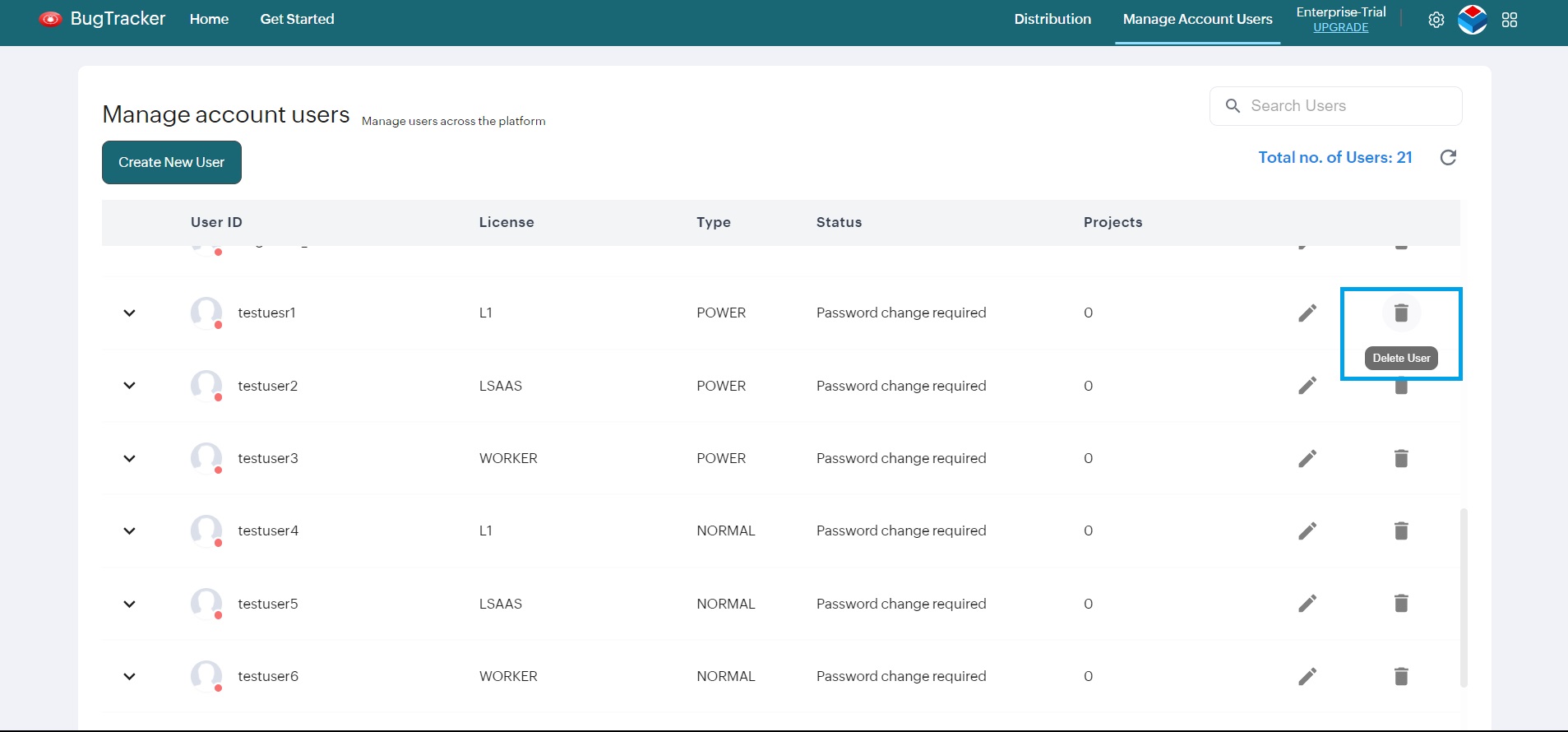1568x732 pixels.
Task: Select username testuser6
Action: point(268,676)
